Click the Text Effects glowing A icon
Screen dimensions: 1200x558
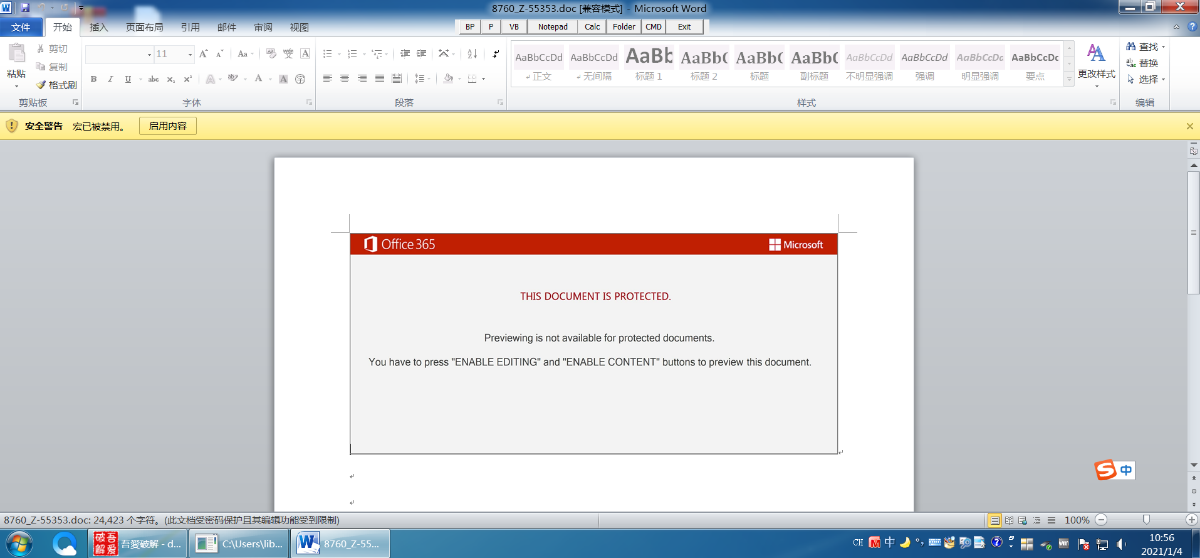[x=212, y=78]
